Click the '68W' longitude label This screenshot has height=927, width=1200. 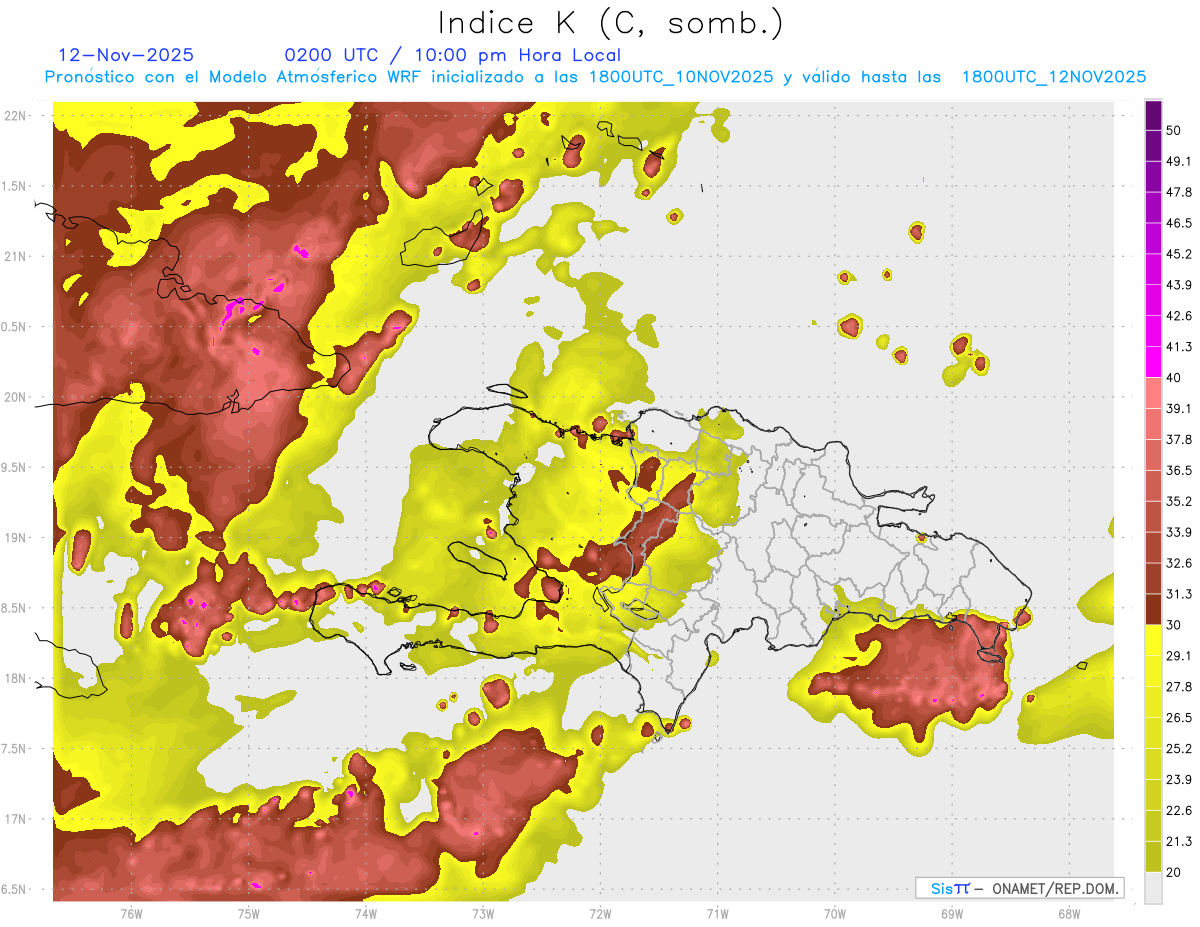point(1069,914)
